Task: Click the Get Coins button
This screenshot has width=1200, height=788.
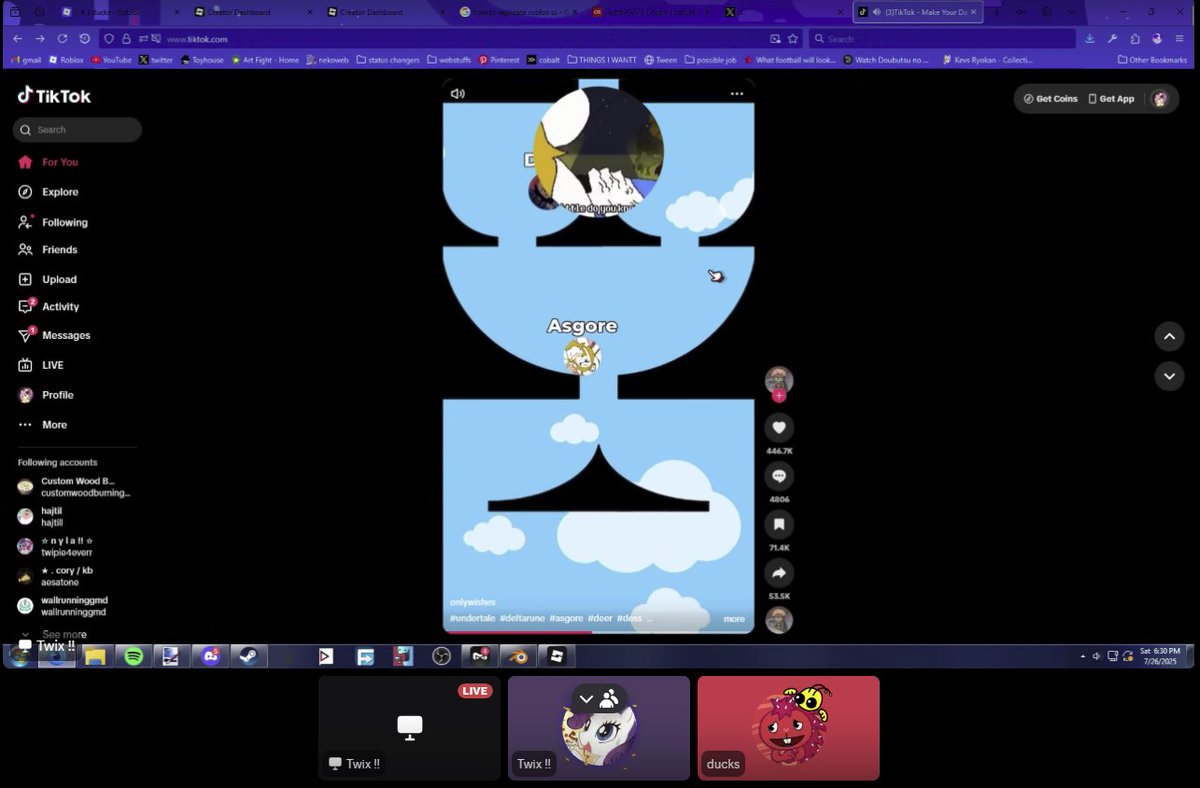Action: click(x=1050, y=99)
